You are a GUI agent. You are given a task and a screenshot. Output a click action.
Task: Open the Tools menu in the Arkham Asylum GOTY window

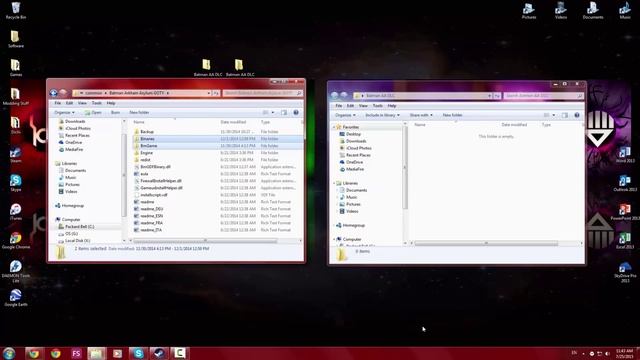pos(97,103)
